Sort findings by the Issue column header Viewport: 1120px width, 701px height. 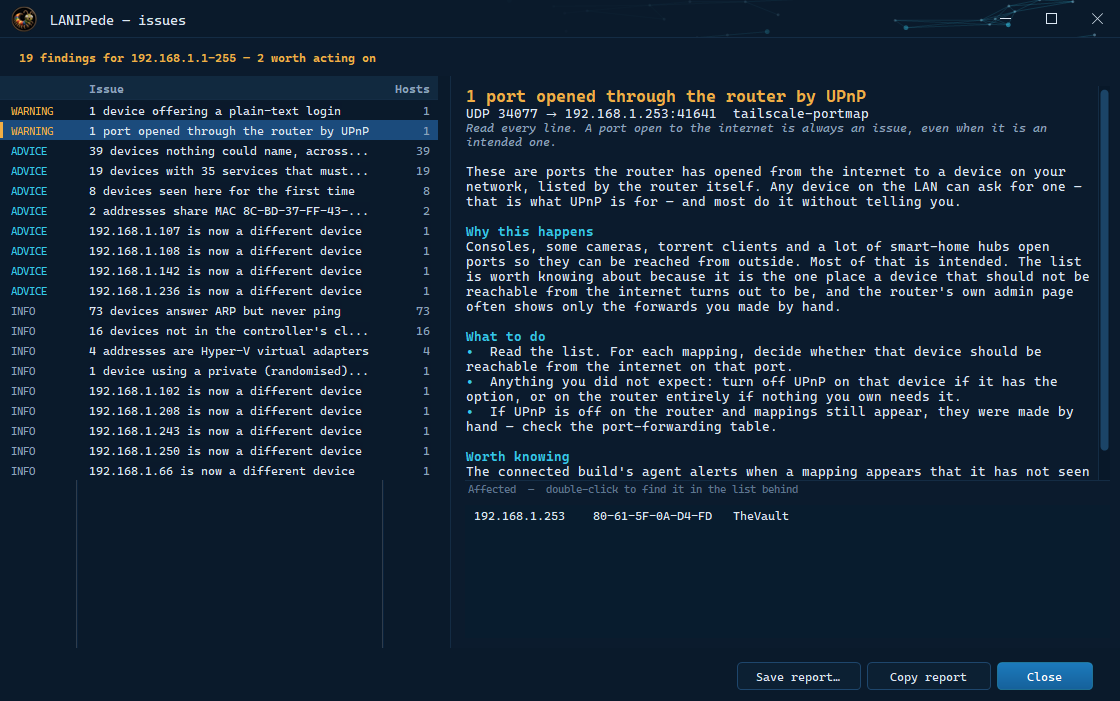point(106,89)
